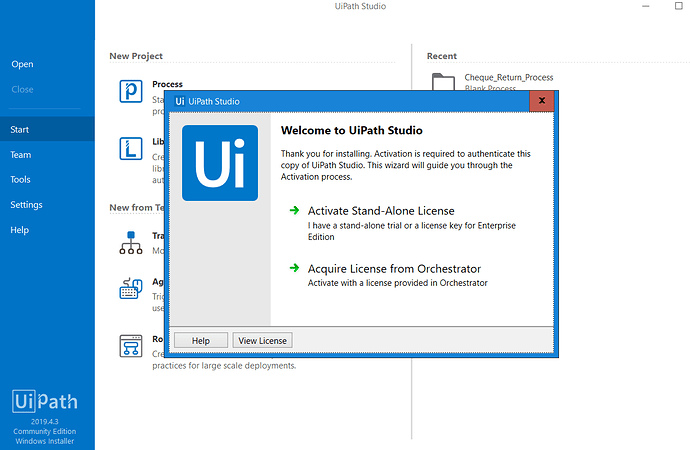Viewport: 690px width, 450px height.
Task: Select the Library project icon
Action: tap(131, 148)
